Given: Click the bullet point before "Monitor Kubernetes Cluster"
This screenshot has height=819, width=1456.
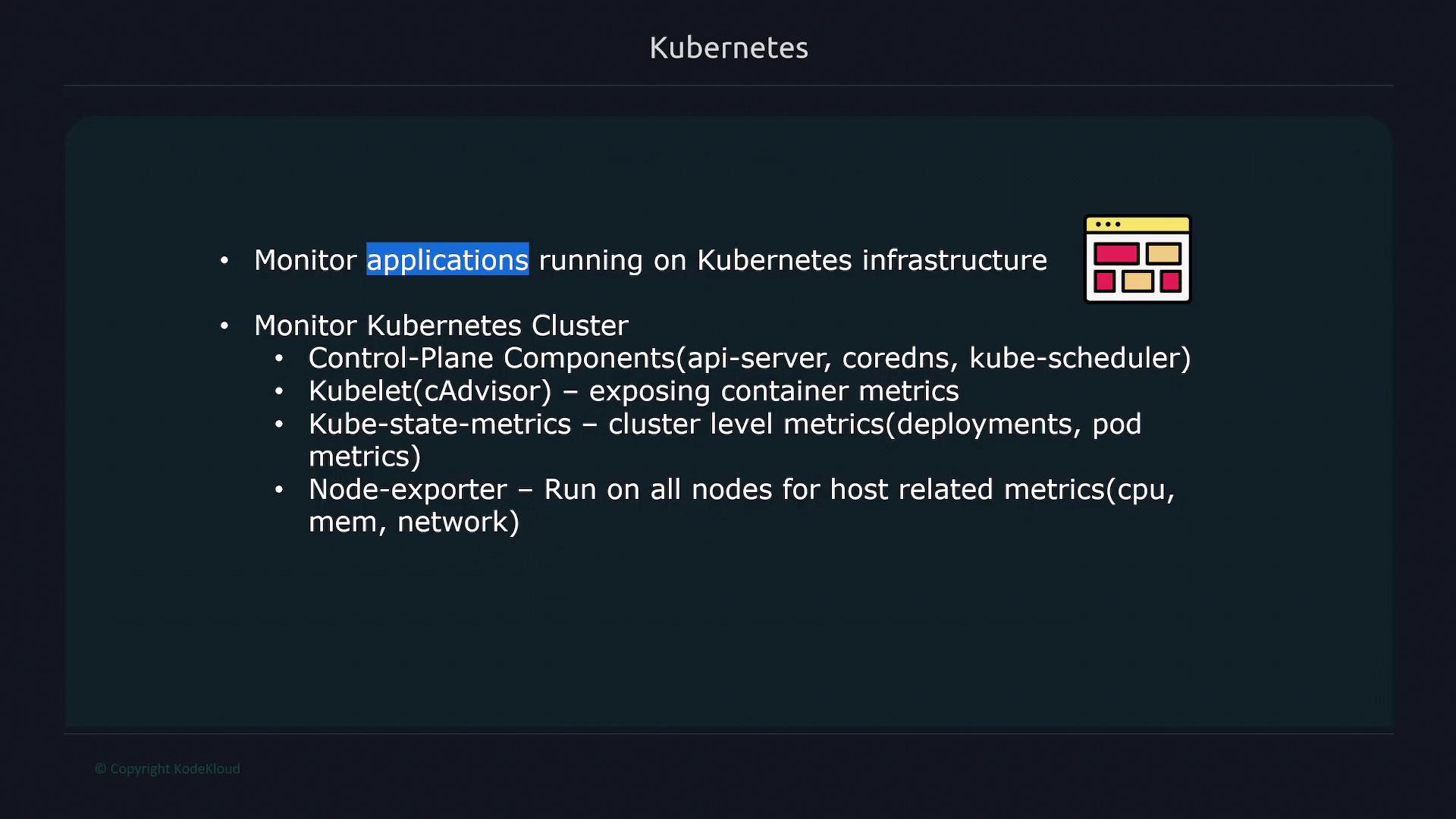Looking at the screenshot, I should 224,326.
